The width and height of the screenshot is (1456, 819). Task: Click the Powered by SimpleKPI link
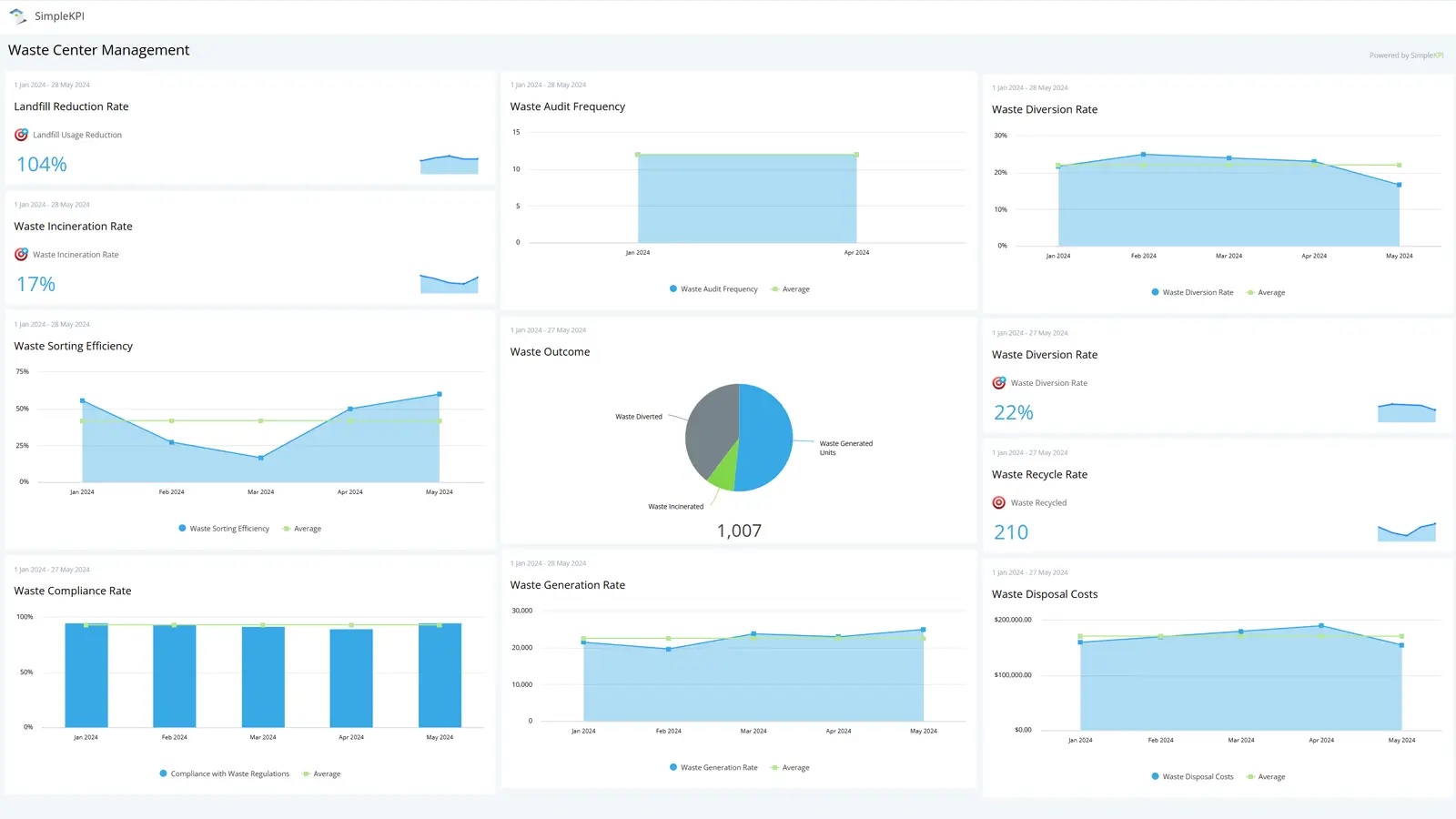(x=1405, y=55)
